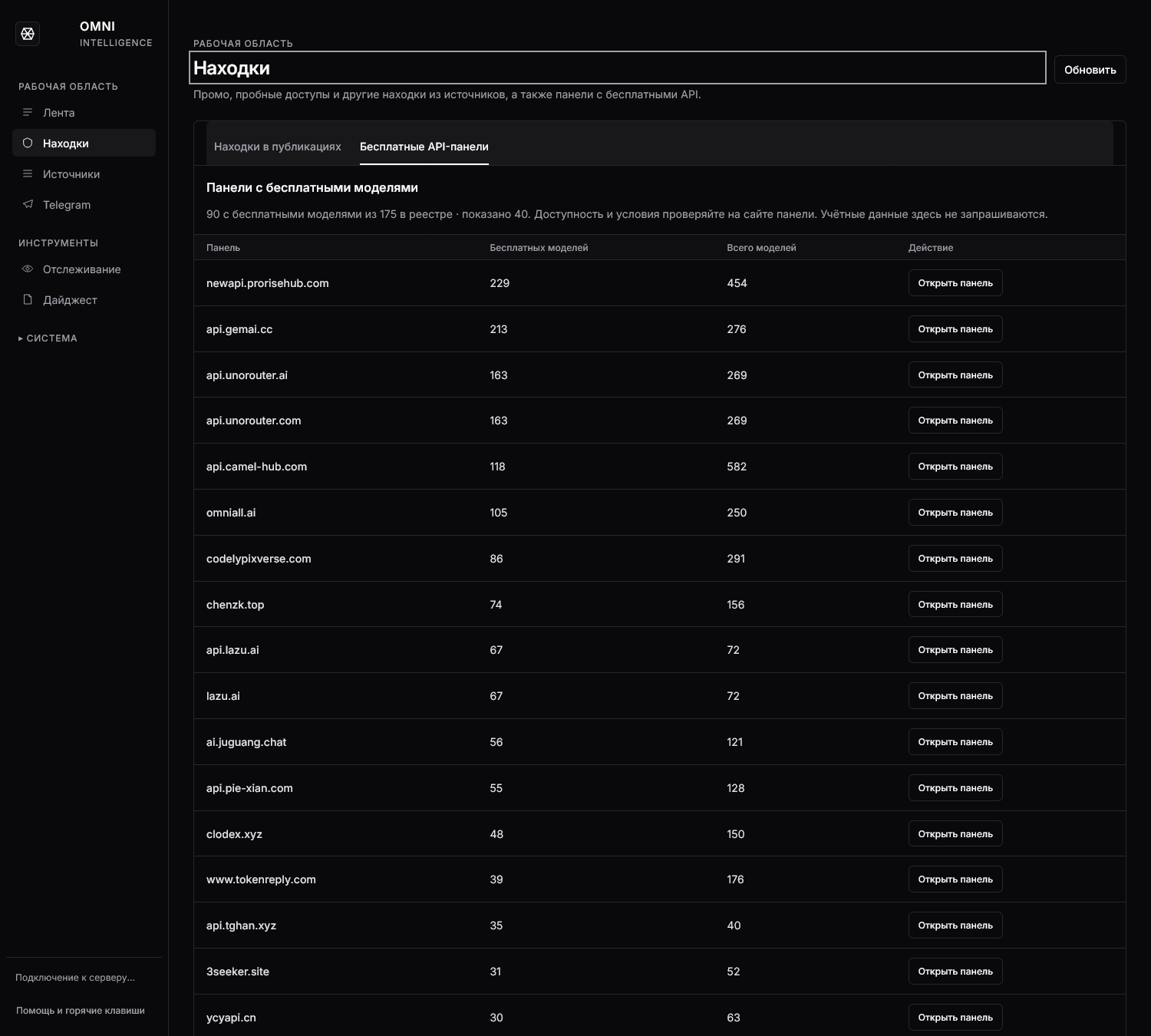Click free models value 229
This screenshot has height=1036, width=1151.
tap(500, 283)
